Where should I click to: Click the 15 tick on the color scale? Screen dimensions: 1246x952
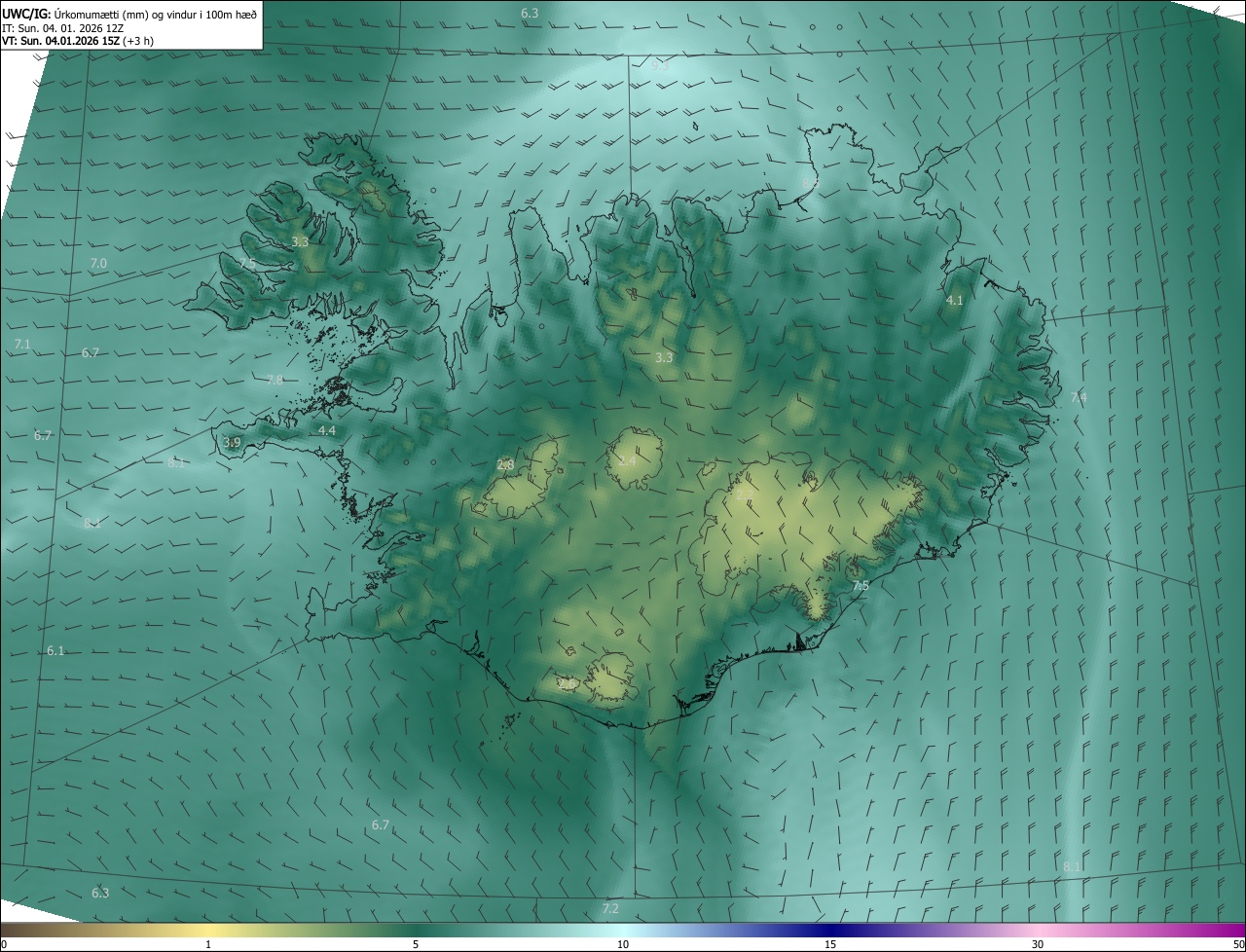pos(830,945)
